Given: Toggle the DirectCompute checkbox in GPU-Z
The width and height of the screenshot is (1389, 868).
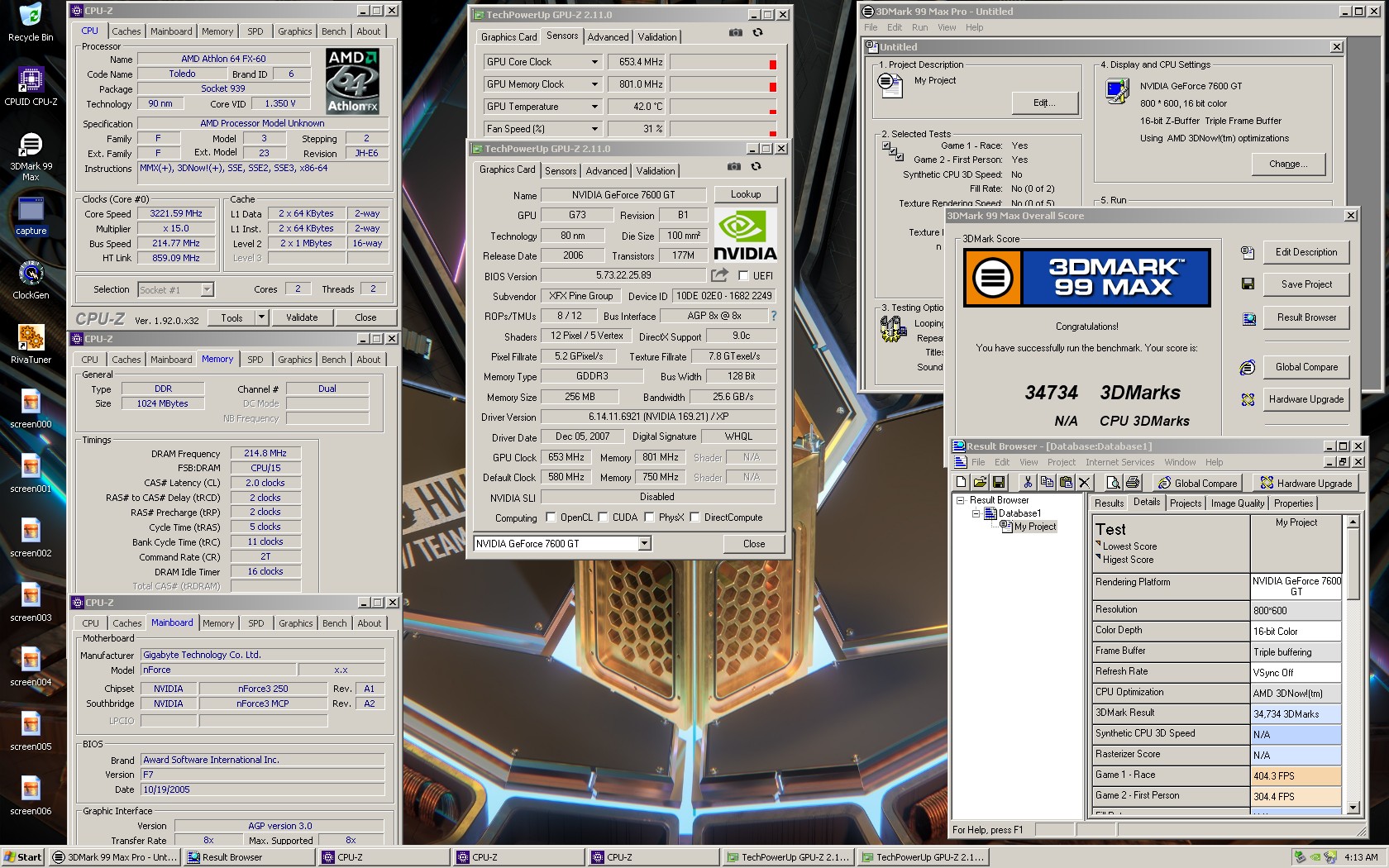Looking at the screenshot, I should (x=694, y=517).
